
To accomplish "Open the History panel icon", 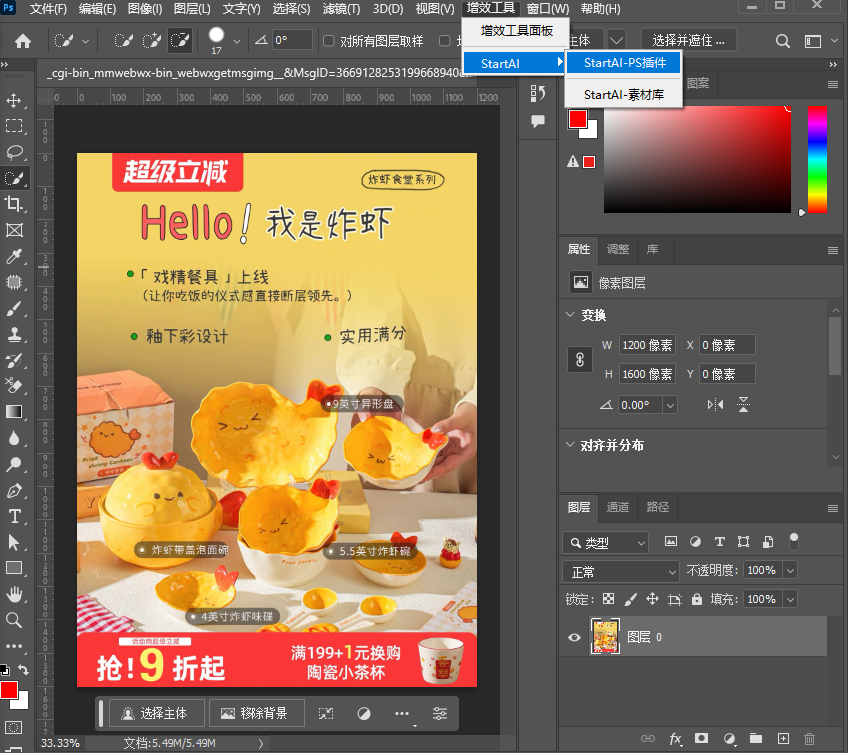I will pyautogui.click(x=538, y=94).
